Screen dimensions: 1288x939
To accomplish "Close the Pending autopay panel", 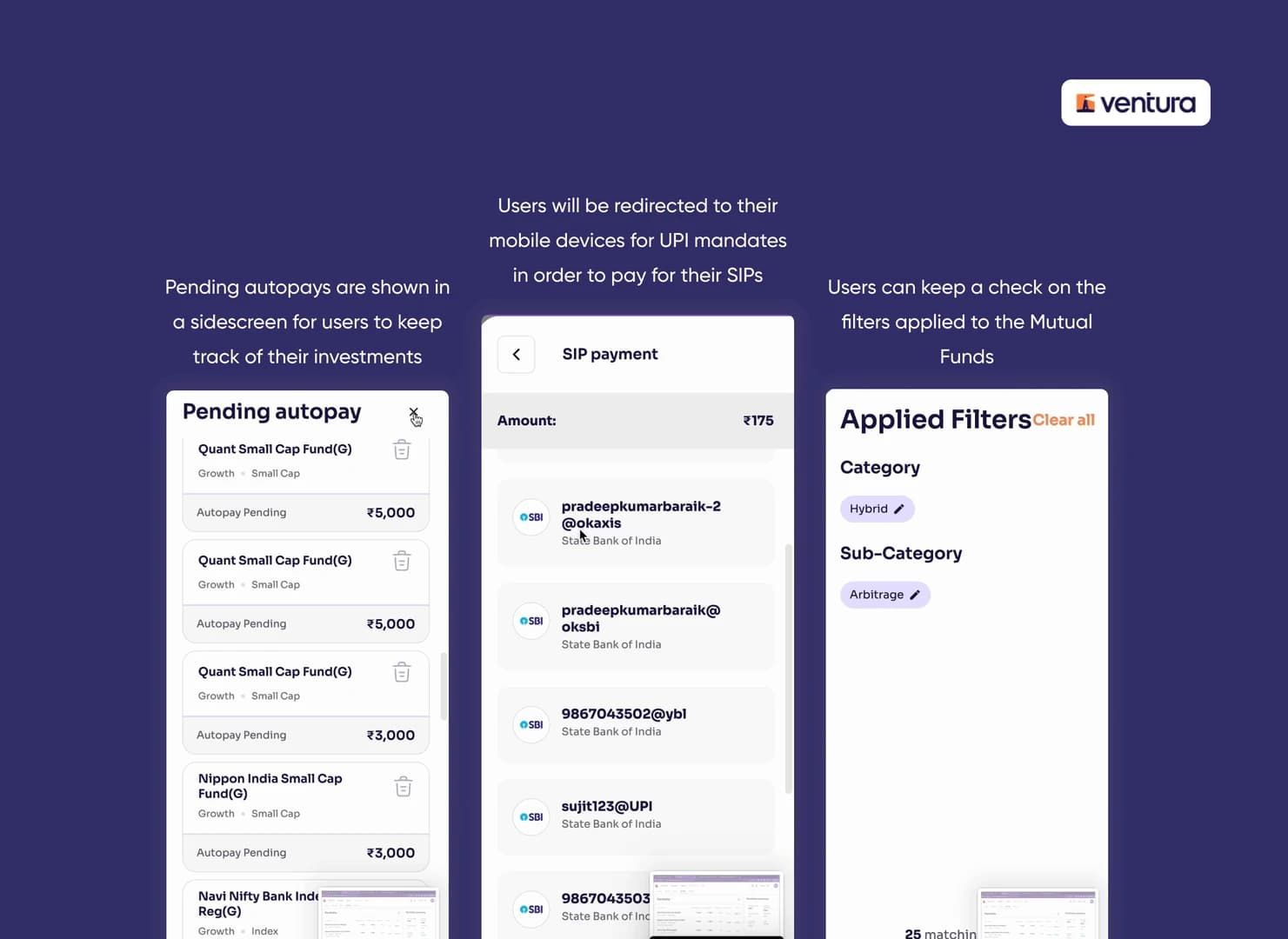I will click(414, 412).
